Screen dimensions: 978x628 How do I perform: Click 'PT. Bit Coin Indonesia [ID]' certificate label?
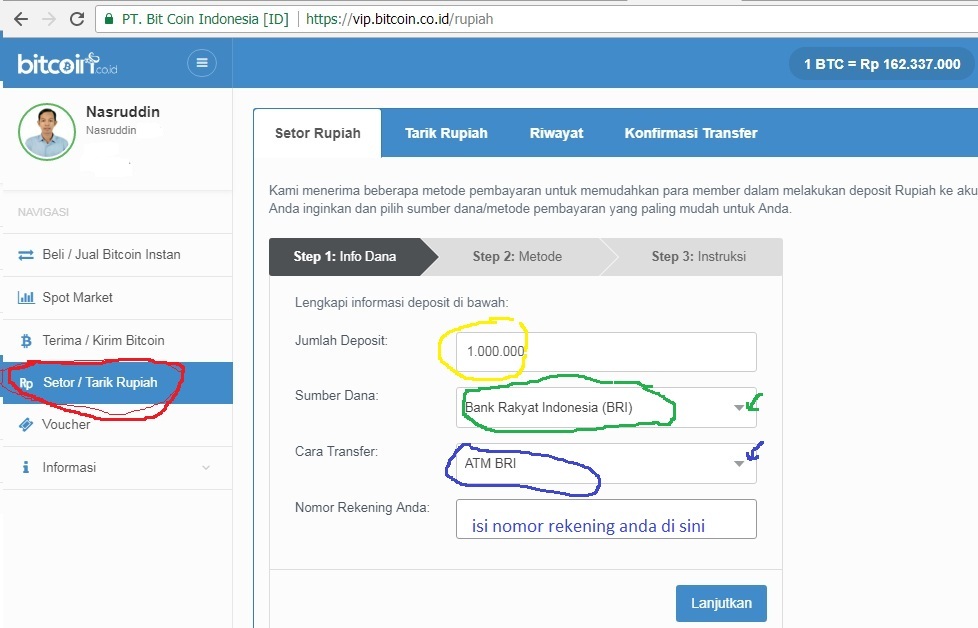[205, 19]
